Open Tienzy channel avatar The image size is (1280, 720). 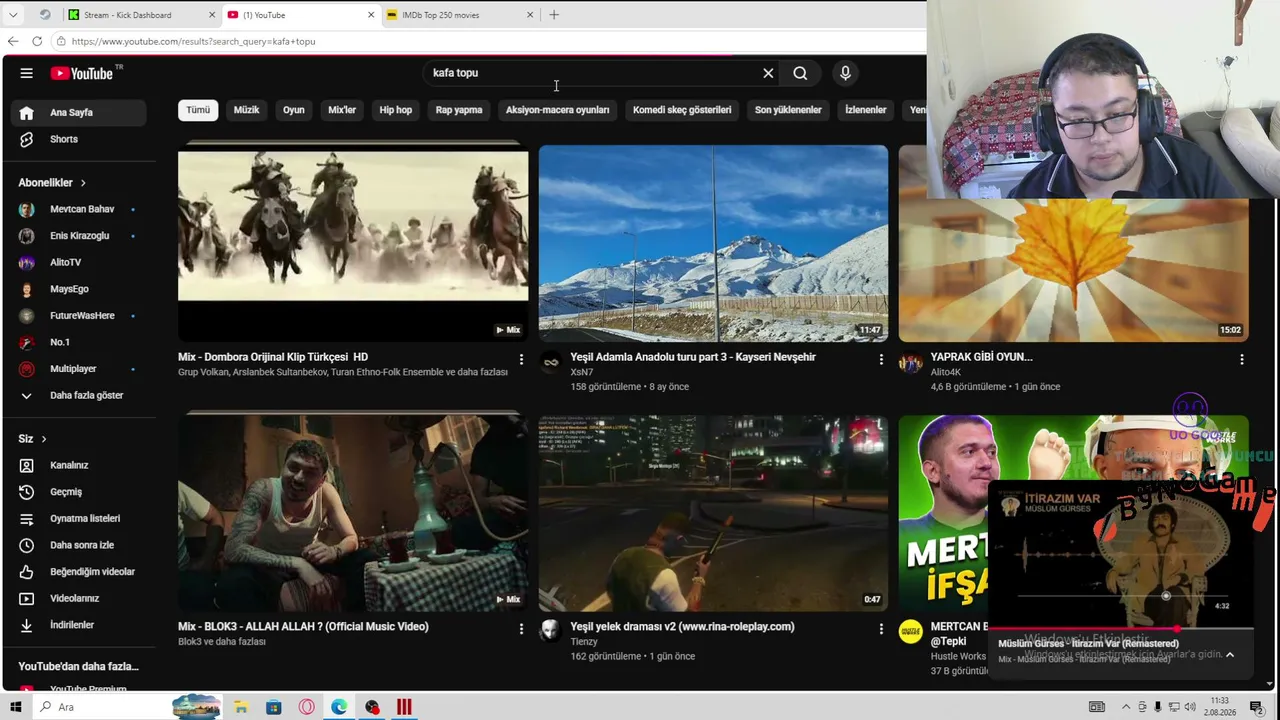point(550,631)
